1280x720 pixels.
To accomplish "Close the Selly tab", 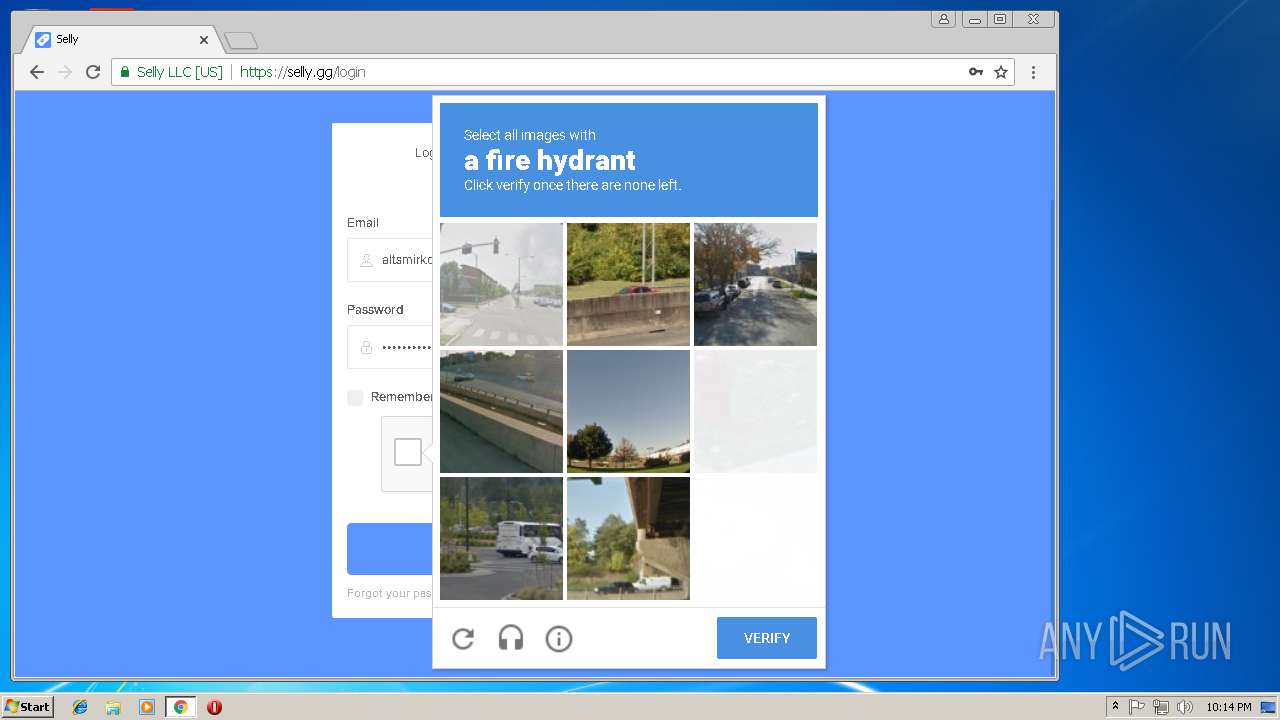I will [204, 40].
